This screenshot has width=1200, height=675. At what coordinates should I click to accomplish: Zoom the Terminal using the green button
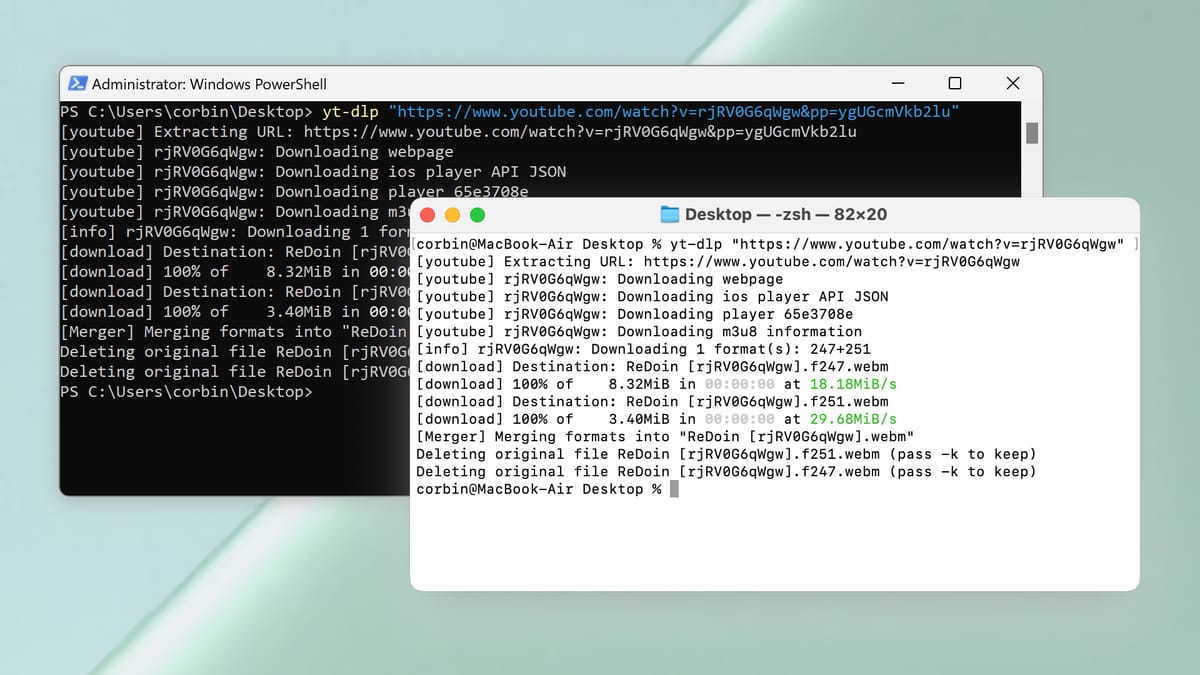point(477,215)
